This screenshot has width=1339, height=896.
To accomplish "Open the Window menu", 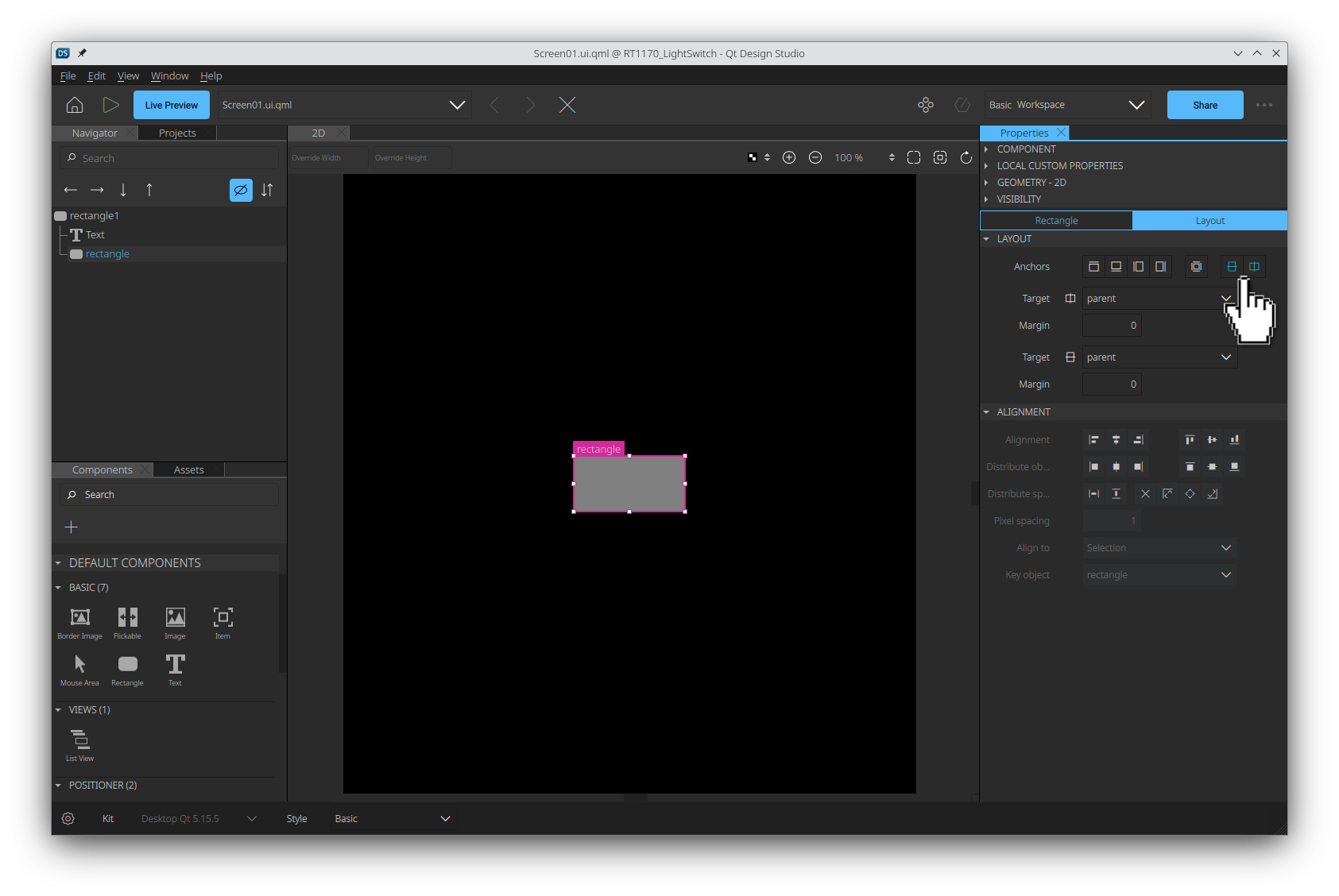I will point(169,75).
